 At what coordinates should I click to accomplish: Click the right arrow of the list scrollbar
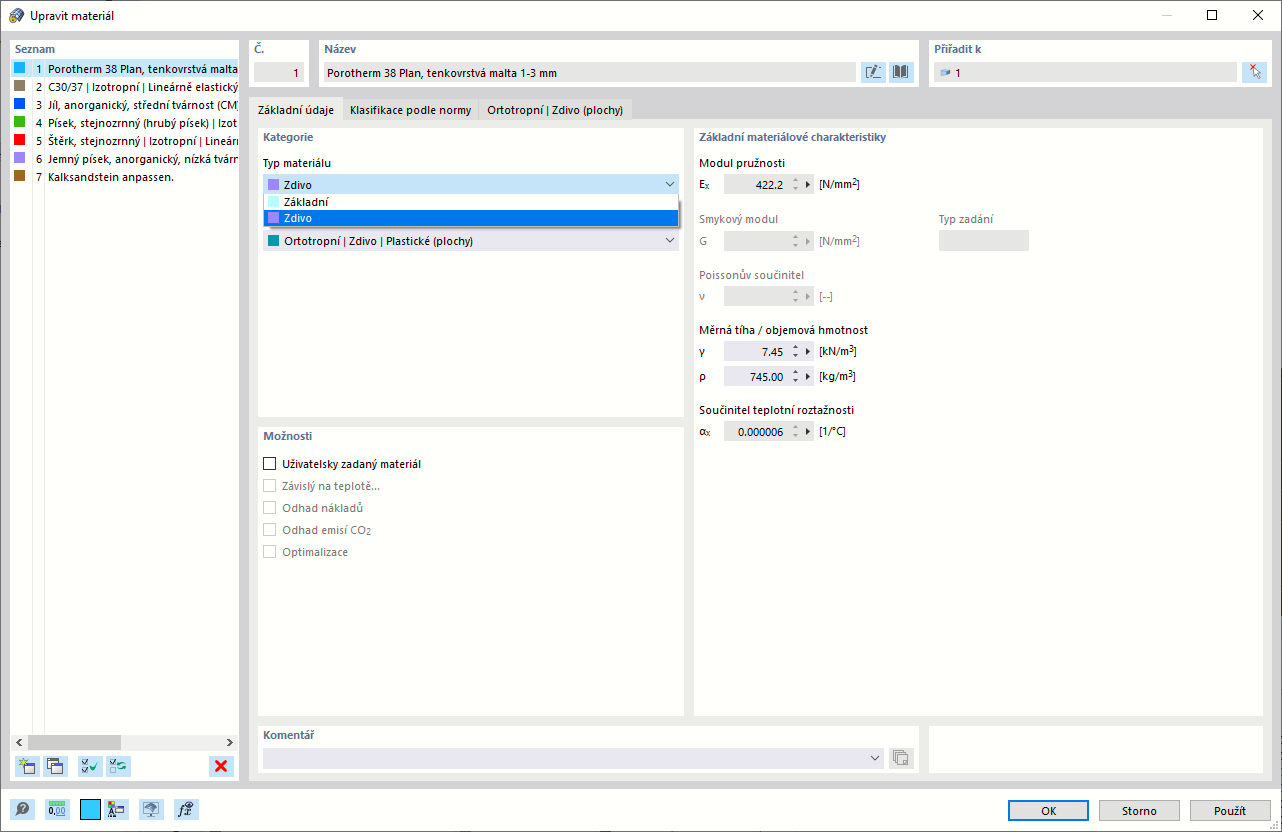click(229, 742)
